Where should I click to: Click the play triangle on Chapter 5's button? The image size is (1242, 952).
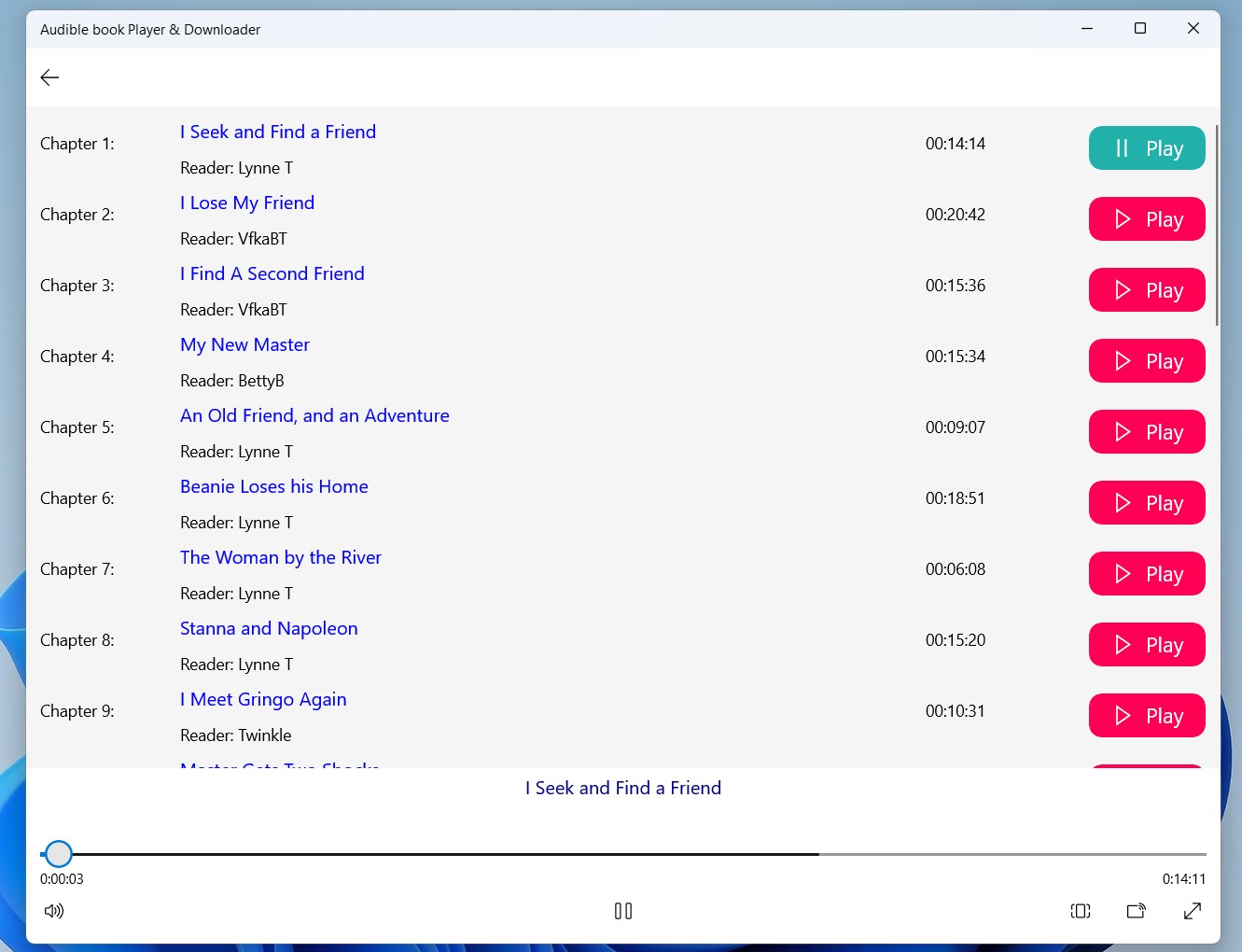pyautogui.click(x=1123, y=431)
